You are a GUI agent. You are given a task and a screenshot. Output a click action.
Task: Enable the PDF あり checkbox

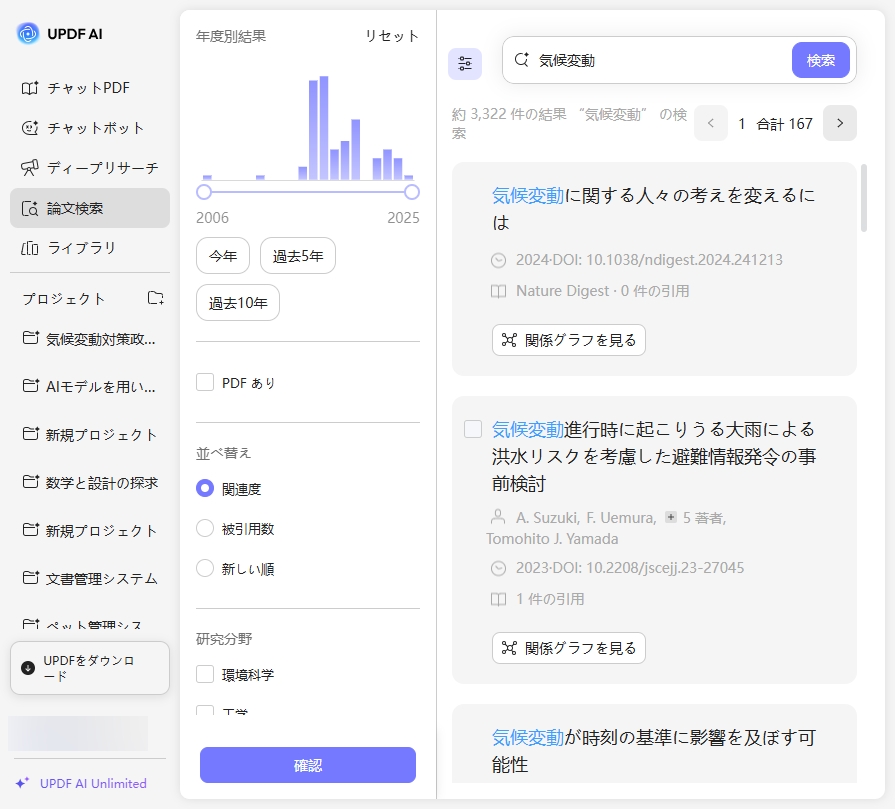pos(204,382)
